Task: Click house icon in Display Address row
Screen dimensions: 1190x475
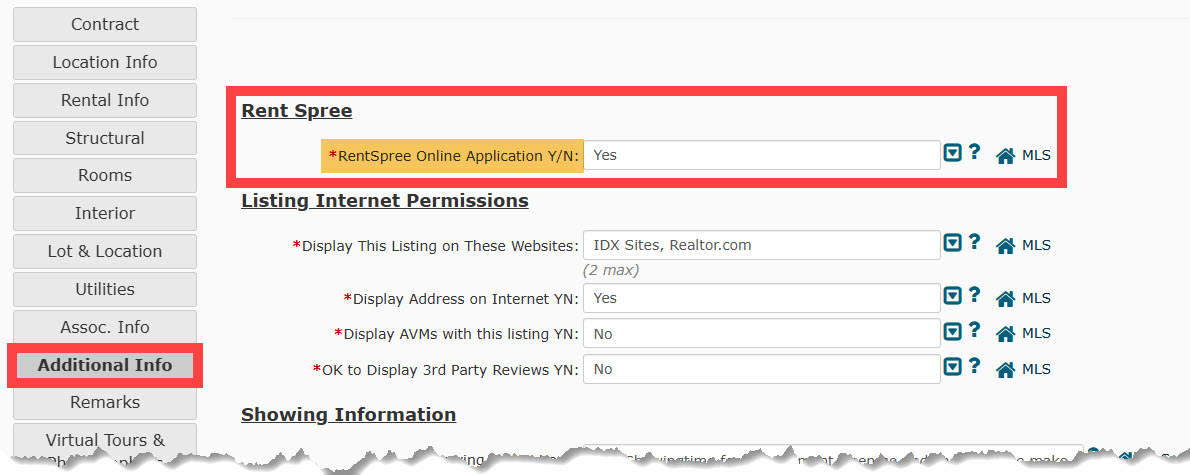Action: pyautogui.click(x=1005, y=299)
